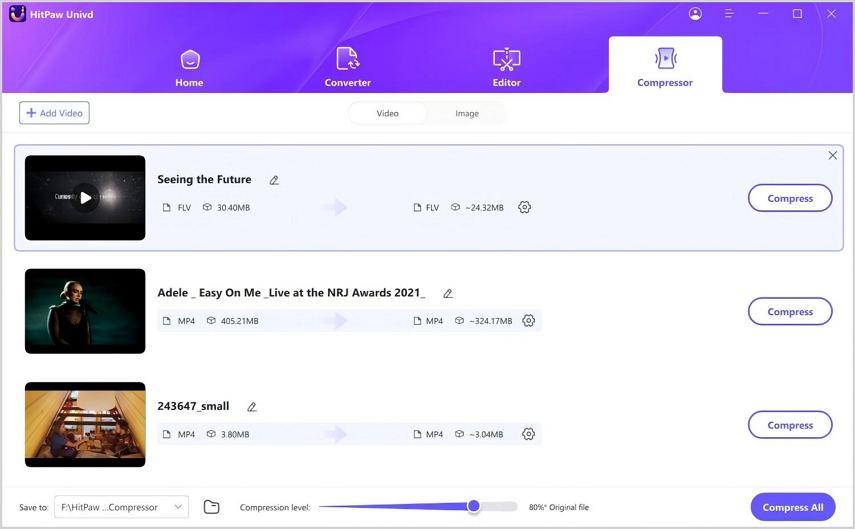The width and height of the screenshot is (855, 529).
Task: Switch to Video compression mode
Action: pos(388,113)
